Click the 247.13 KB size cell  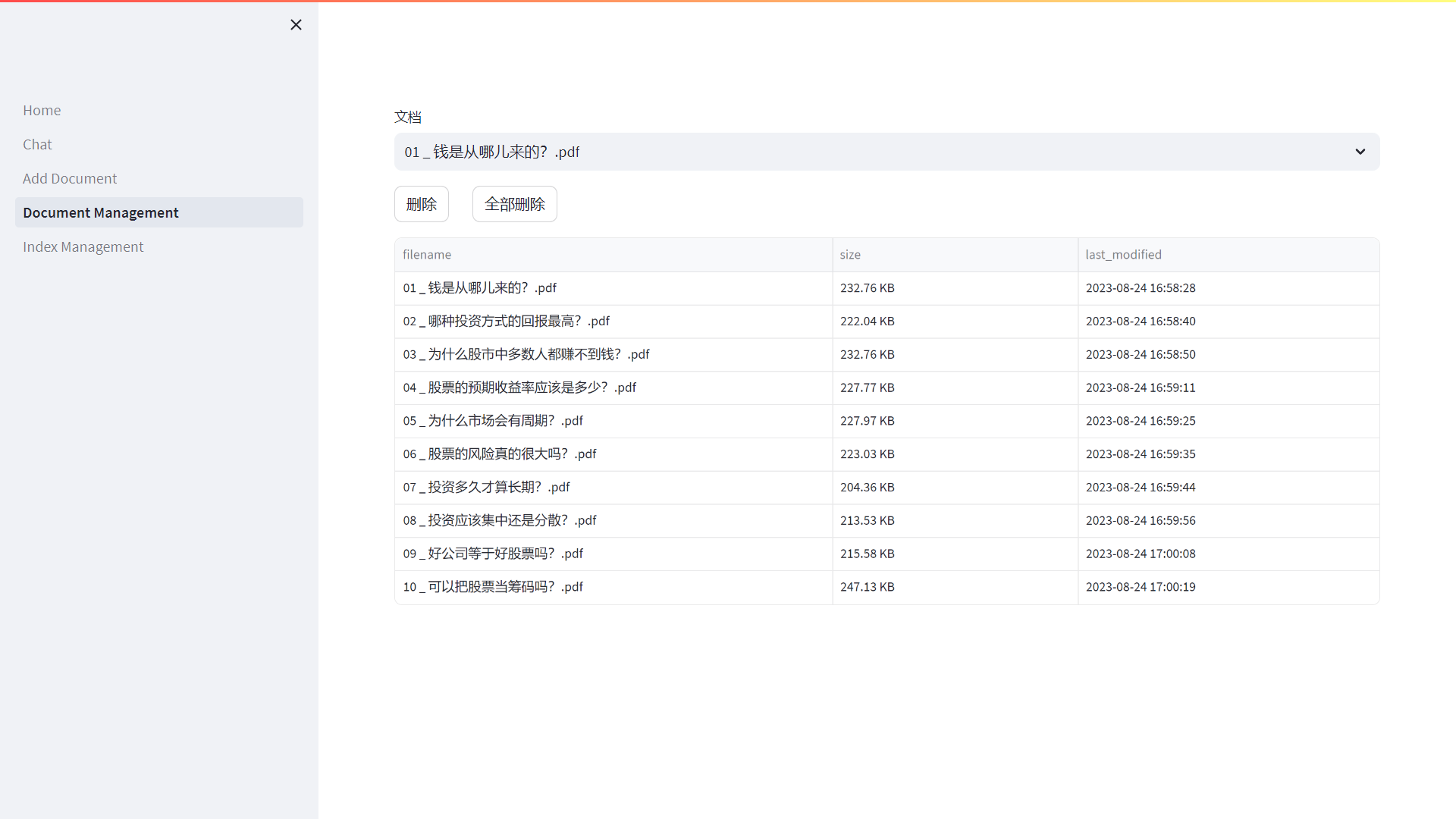(868, 587)
